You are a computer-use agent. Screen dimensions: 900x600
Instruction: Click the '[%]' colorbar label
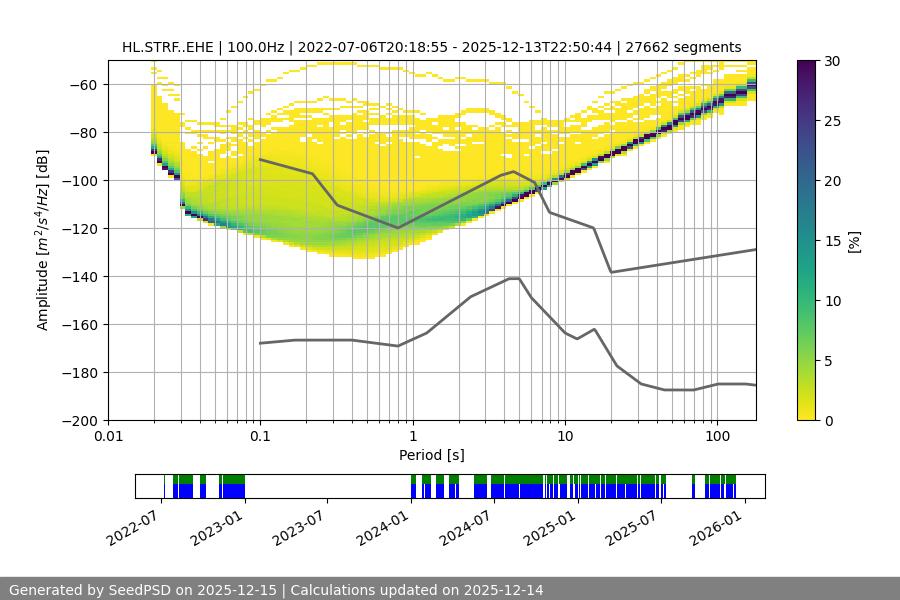click(x=853, y=241)
